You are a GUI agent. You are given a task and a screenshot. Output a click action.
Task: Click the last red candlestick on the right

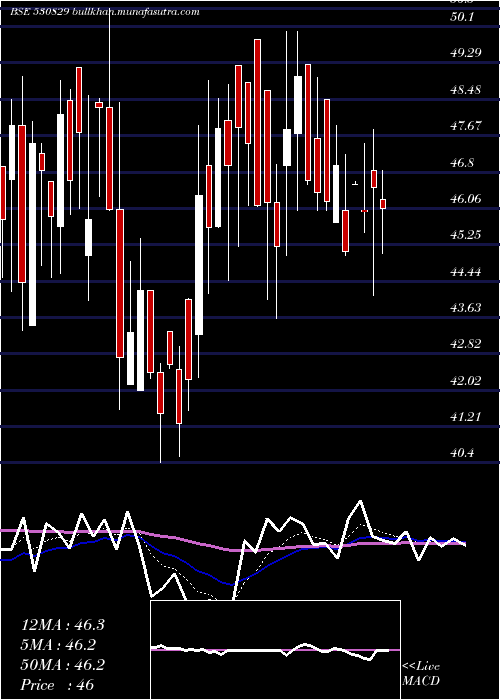(x=383, y=204)
